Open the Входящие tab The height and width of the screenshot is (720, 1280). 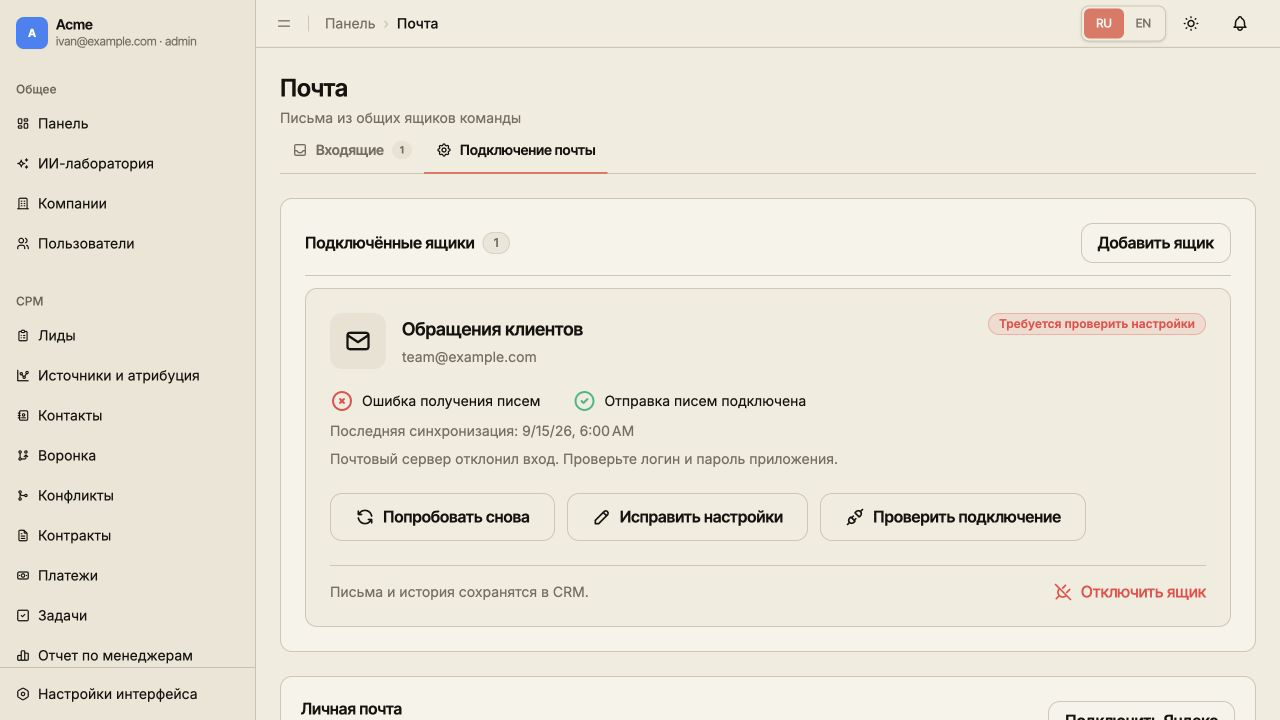[352, 150]
